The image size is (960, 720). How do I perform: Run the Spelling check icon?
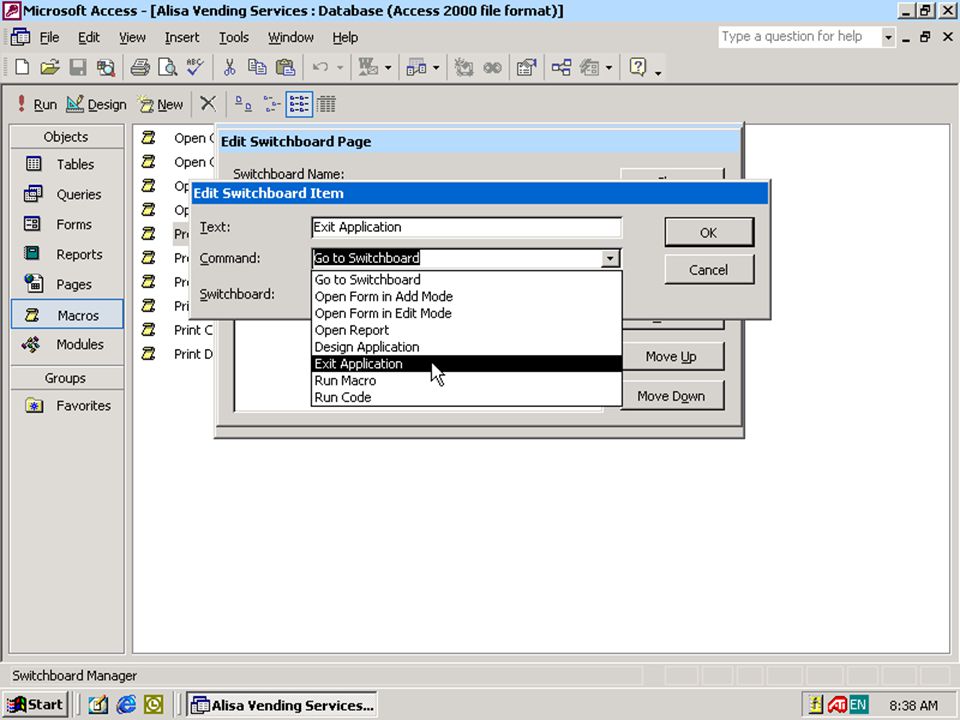click(x=195, y=67)
